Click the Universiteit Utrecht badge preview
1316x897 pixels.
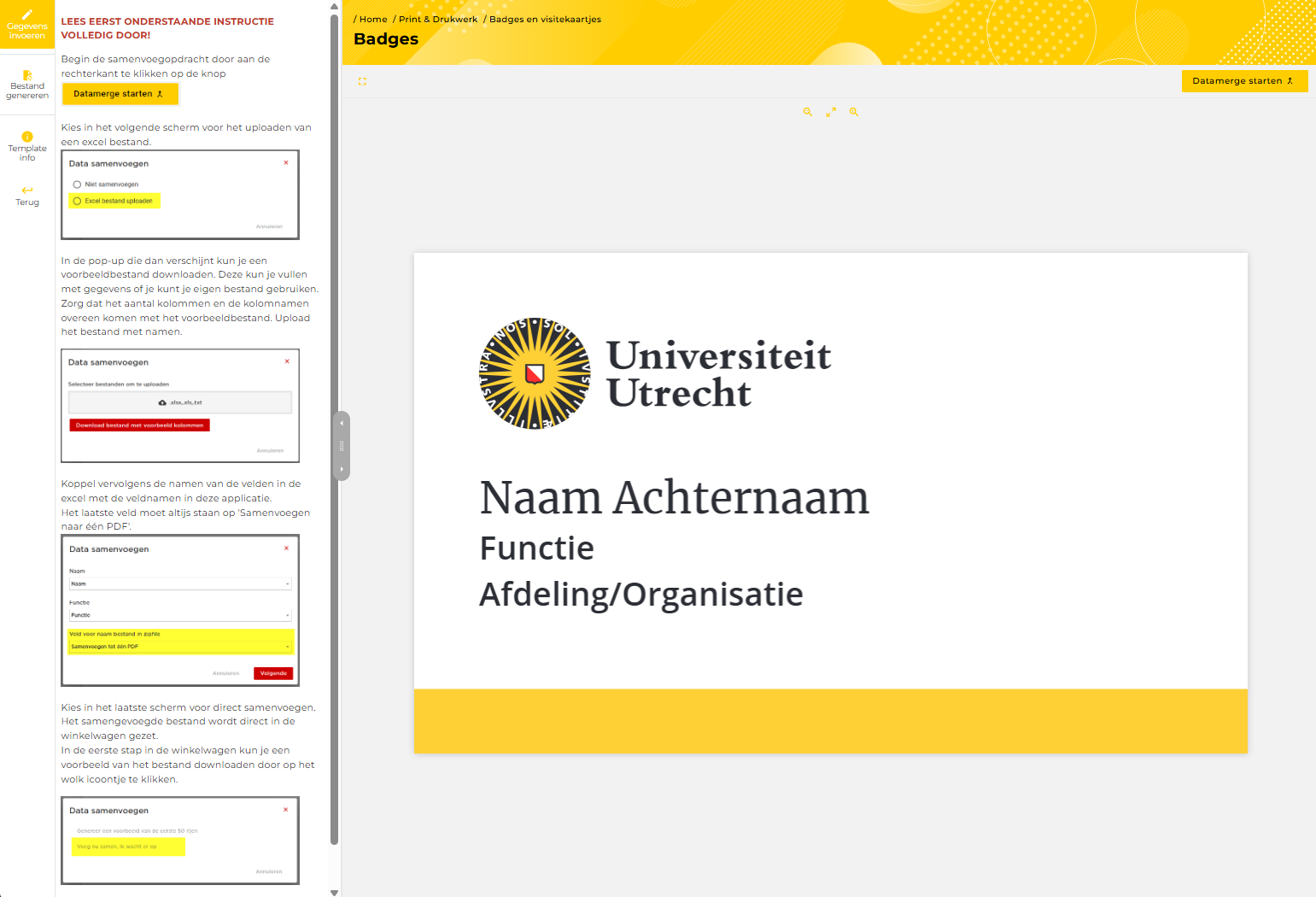830,502
